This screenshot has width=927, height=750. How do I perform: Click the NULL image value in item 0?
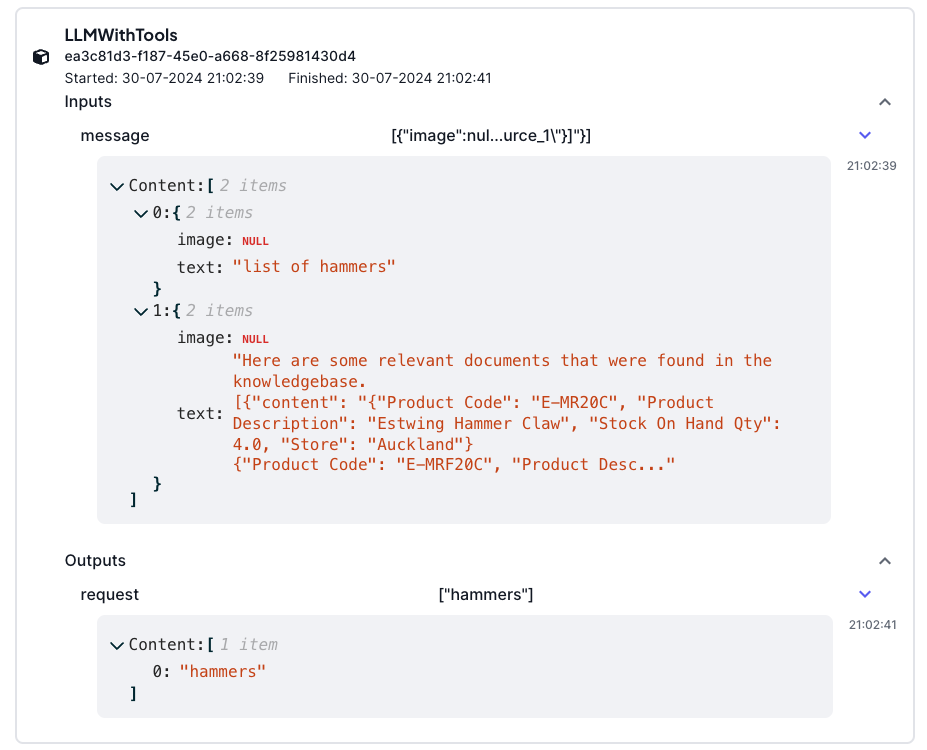point(255,241)
